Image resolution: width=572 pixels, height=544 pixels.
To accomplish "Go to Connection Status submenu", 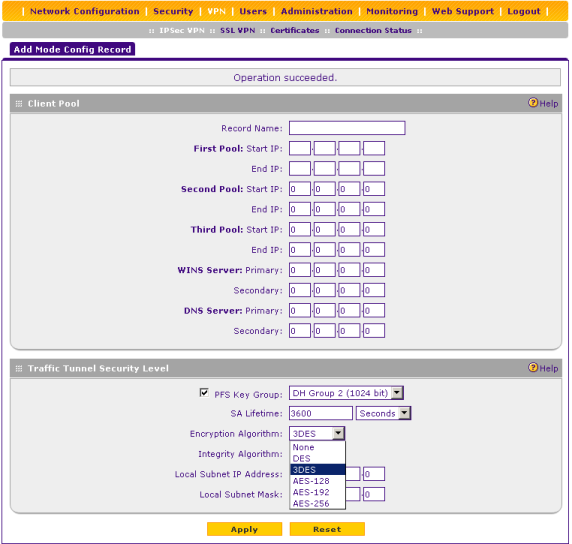I will pos(373,31).
